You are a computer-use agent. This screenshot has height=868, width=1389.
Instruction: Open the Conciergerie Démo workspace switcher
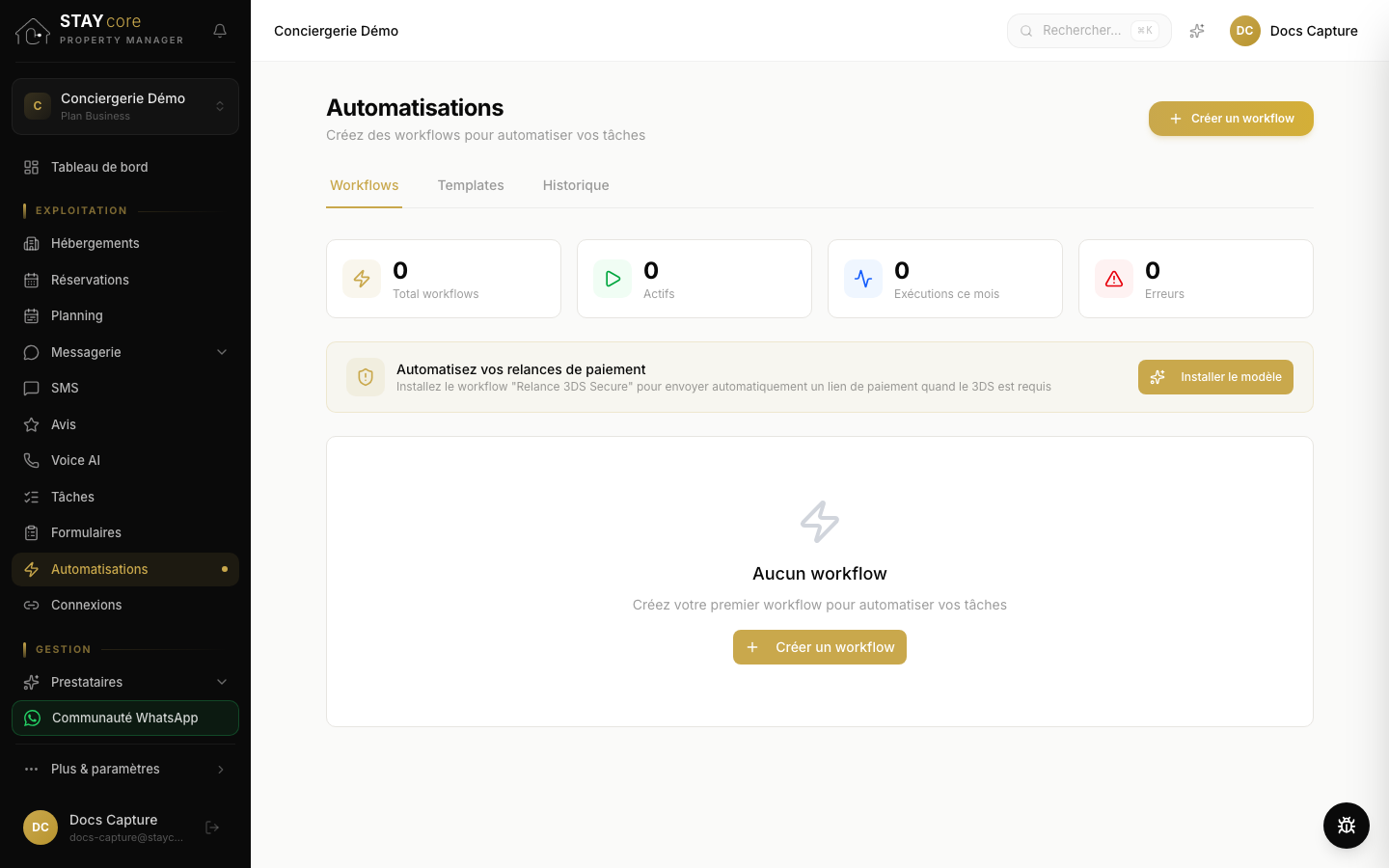[x=125, y=106]
